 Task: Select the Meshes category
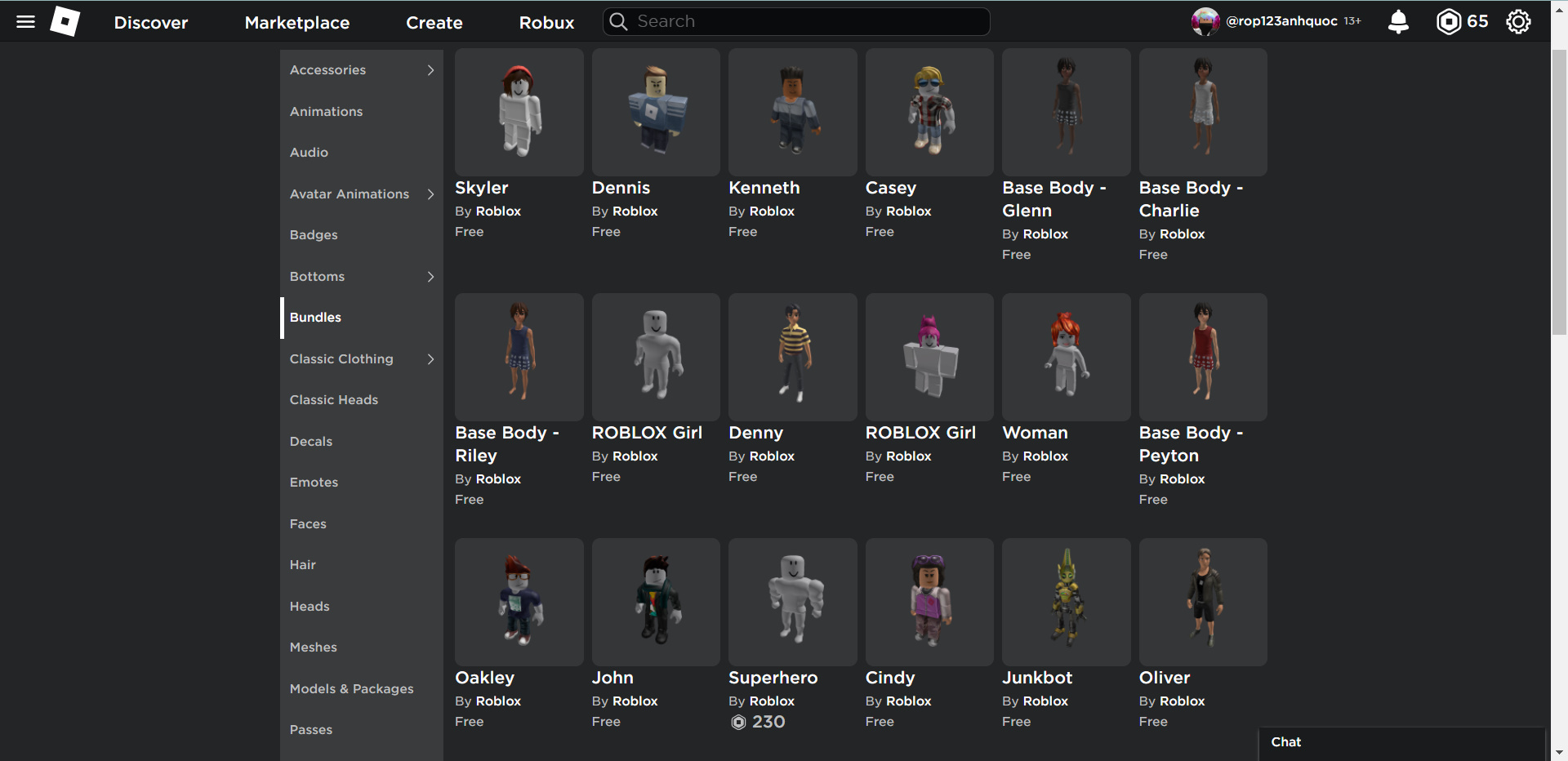[362, 648]
